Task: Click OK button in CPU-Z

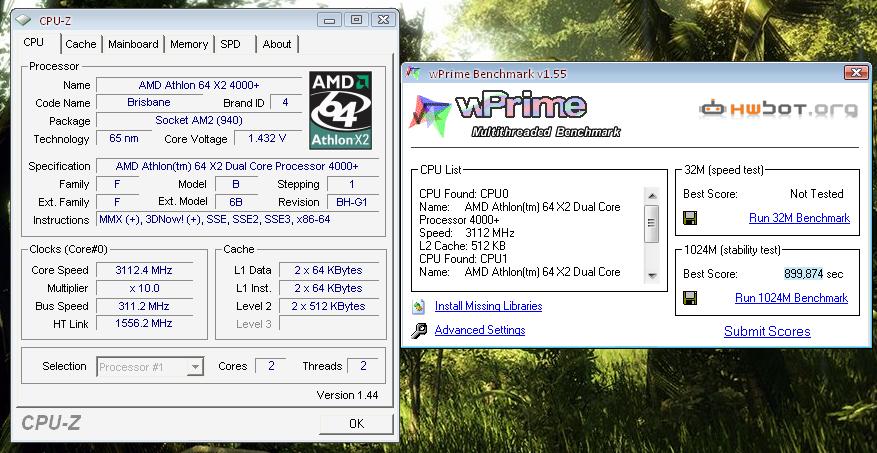Action: [x=356, y=424]
